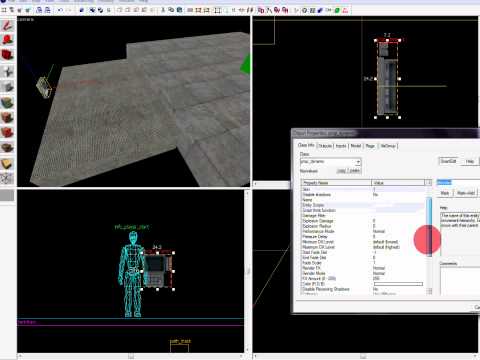Screen dimensions: 480x360
Task: Click the property list scroll down arrow
Action: coord(429,291)
